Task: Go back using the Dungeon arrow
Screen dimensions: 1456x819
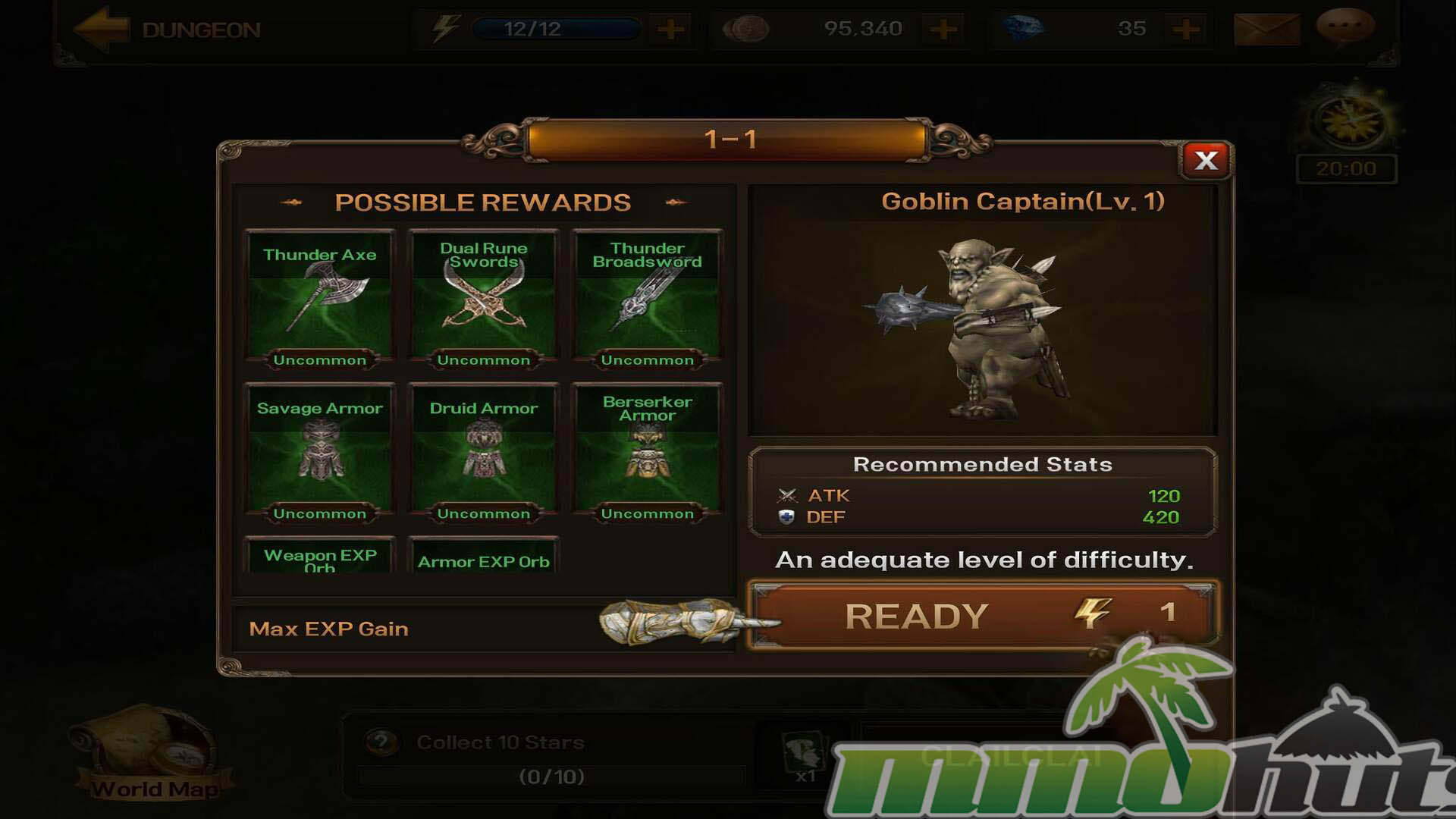Action: point(101,29)
